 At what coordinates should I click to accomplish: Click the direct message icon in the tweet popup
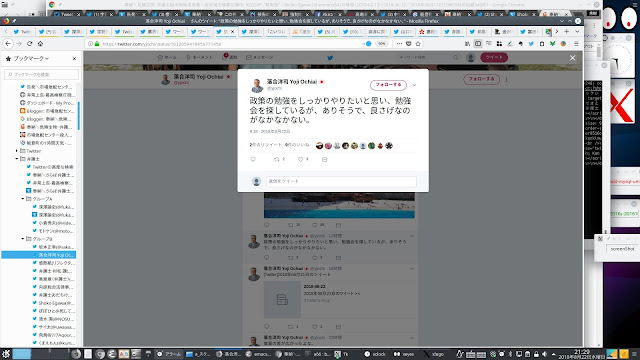pos(324,160)
